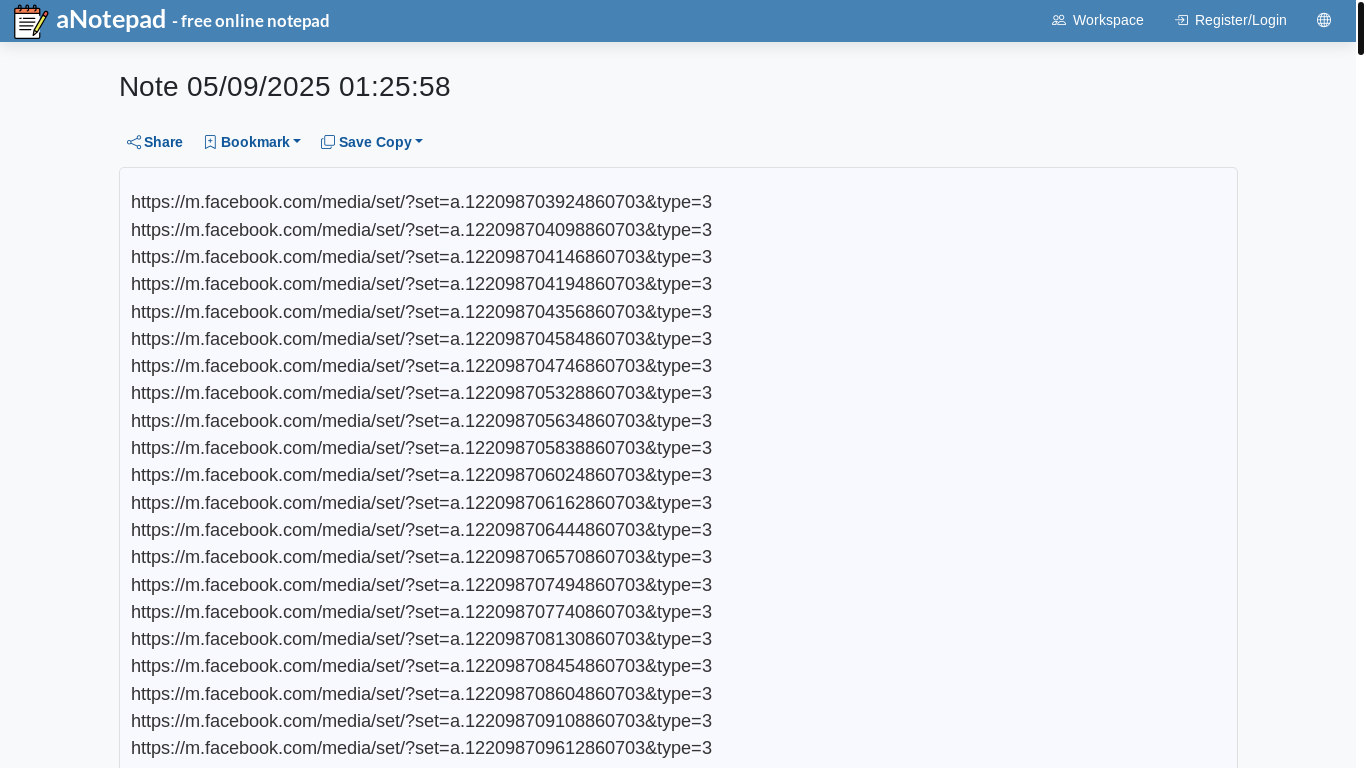Click the URL containing 122098704146860703
Screen dimensions: 1366x768
[x=421, y=257]
